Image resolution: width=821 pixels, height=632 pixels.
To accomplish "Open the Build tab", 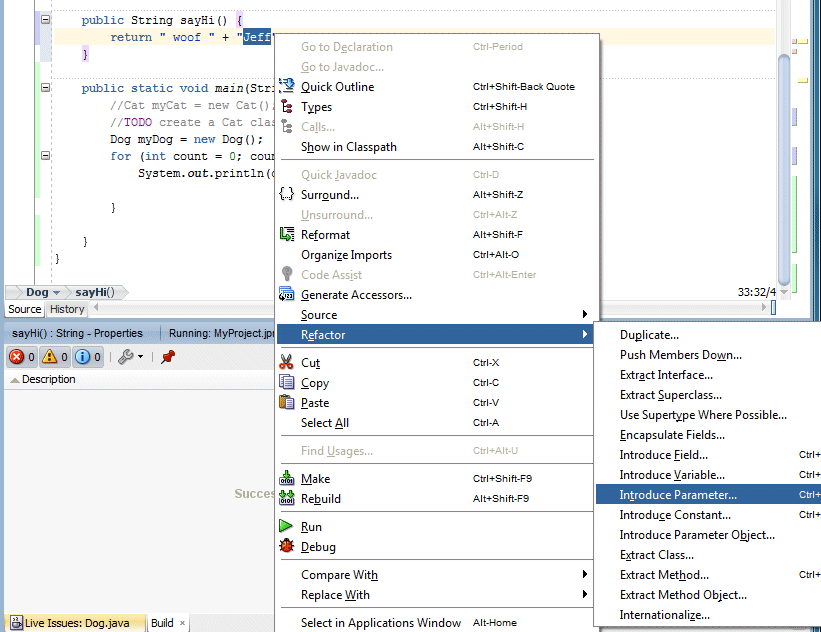I will coord(162,623).
